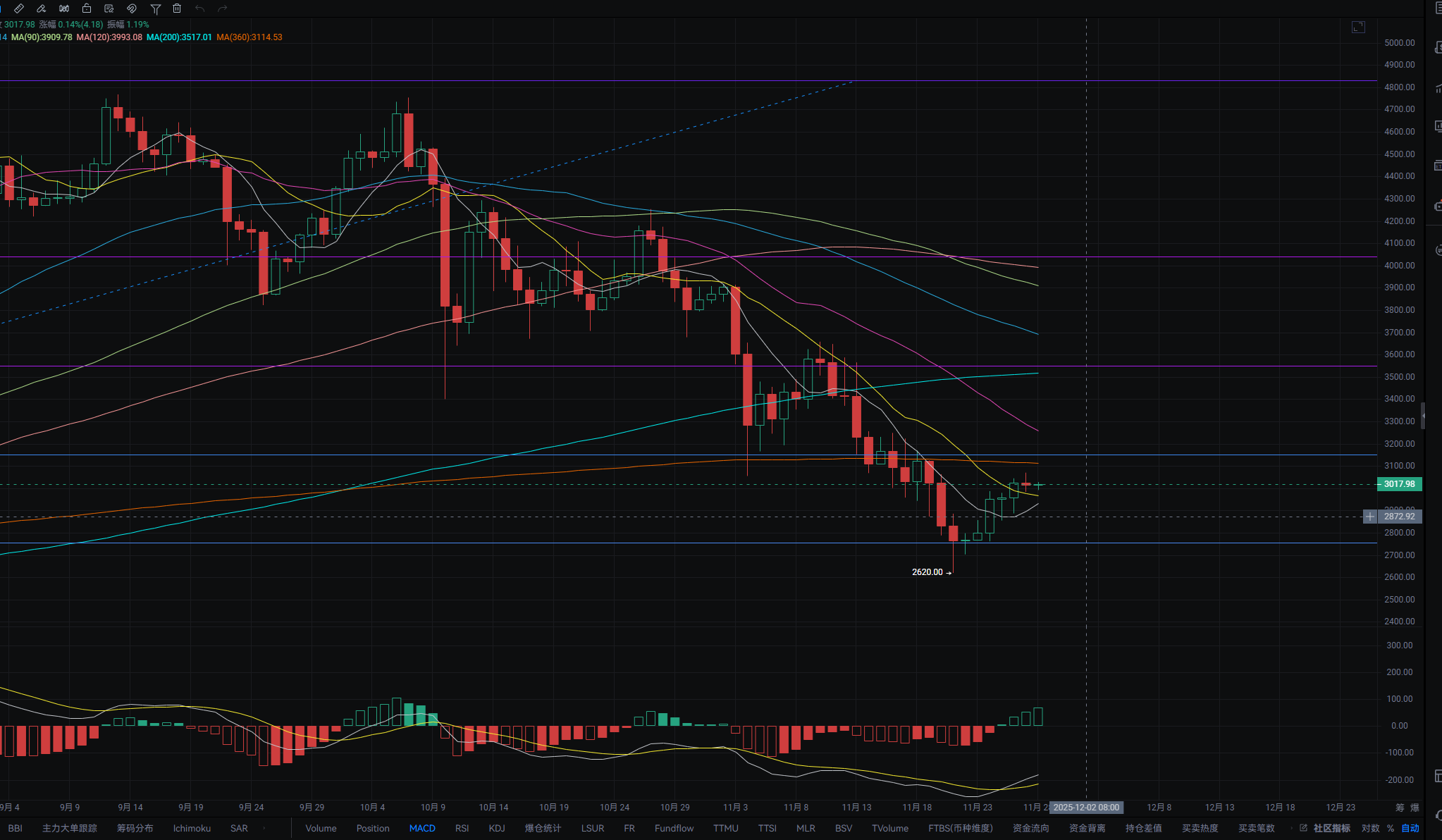This screenshot has width=1442, height=840.
Task: Toggle the lock drawings icon
Action: (87, 8)
